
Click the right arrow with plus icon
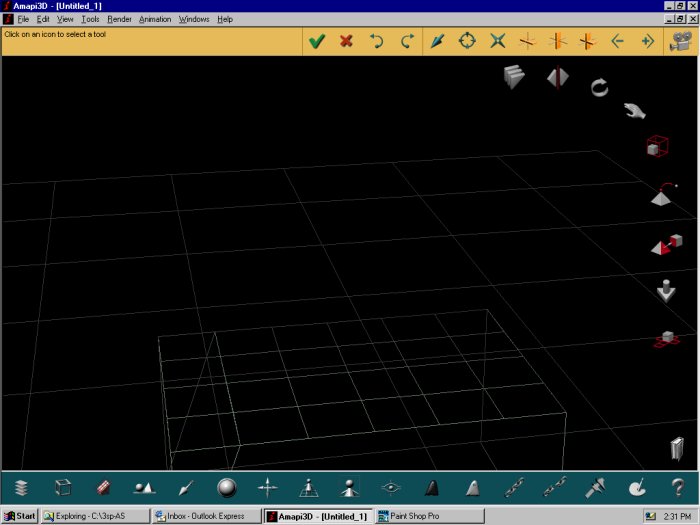pyautogui.click(x=647, y=41)
